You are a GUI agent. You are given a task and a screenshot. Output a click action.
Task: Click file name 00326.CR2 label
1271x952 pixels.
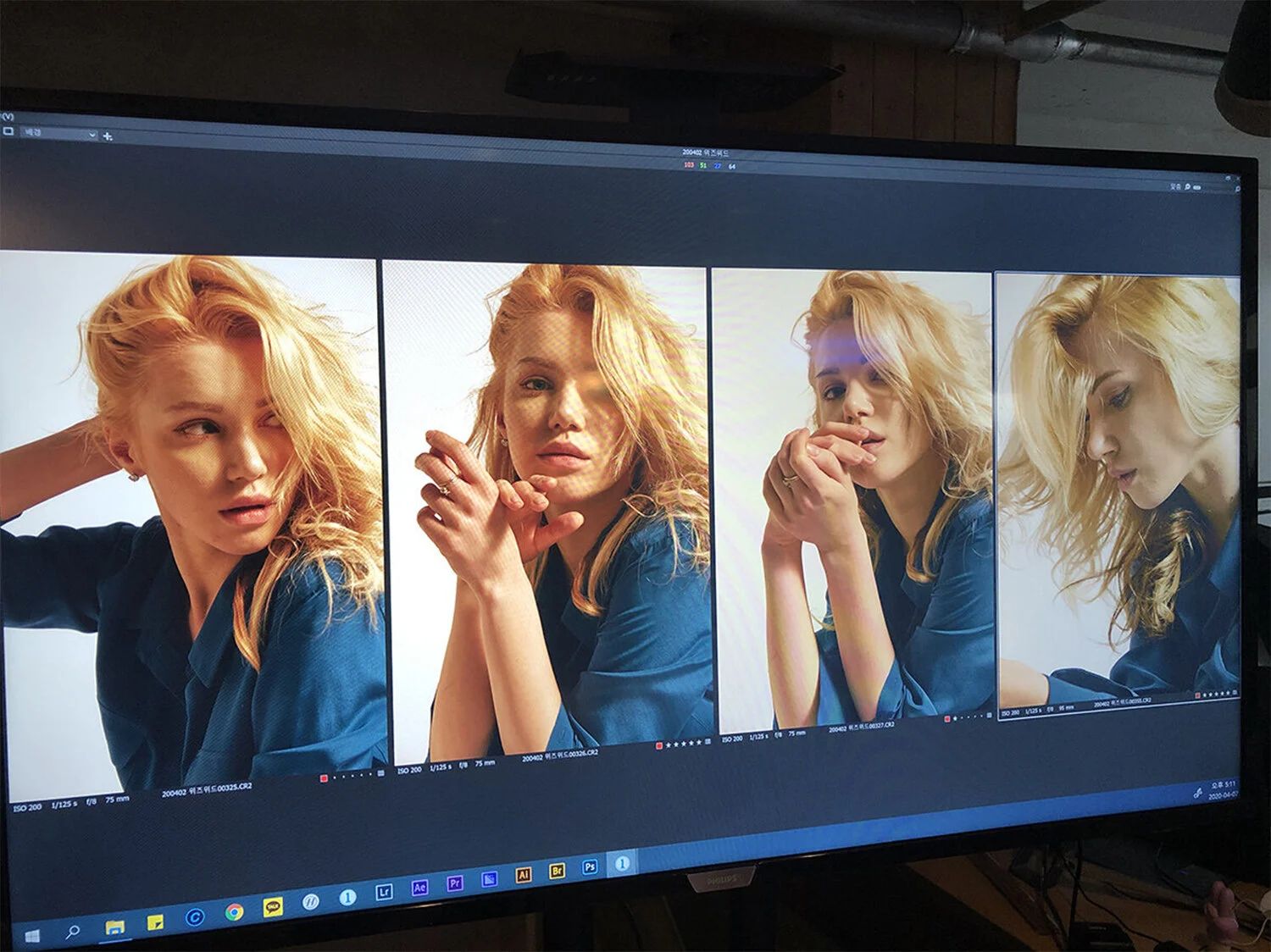(x=561, y=756)
